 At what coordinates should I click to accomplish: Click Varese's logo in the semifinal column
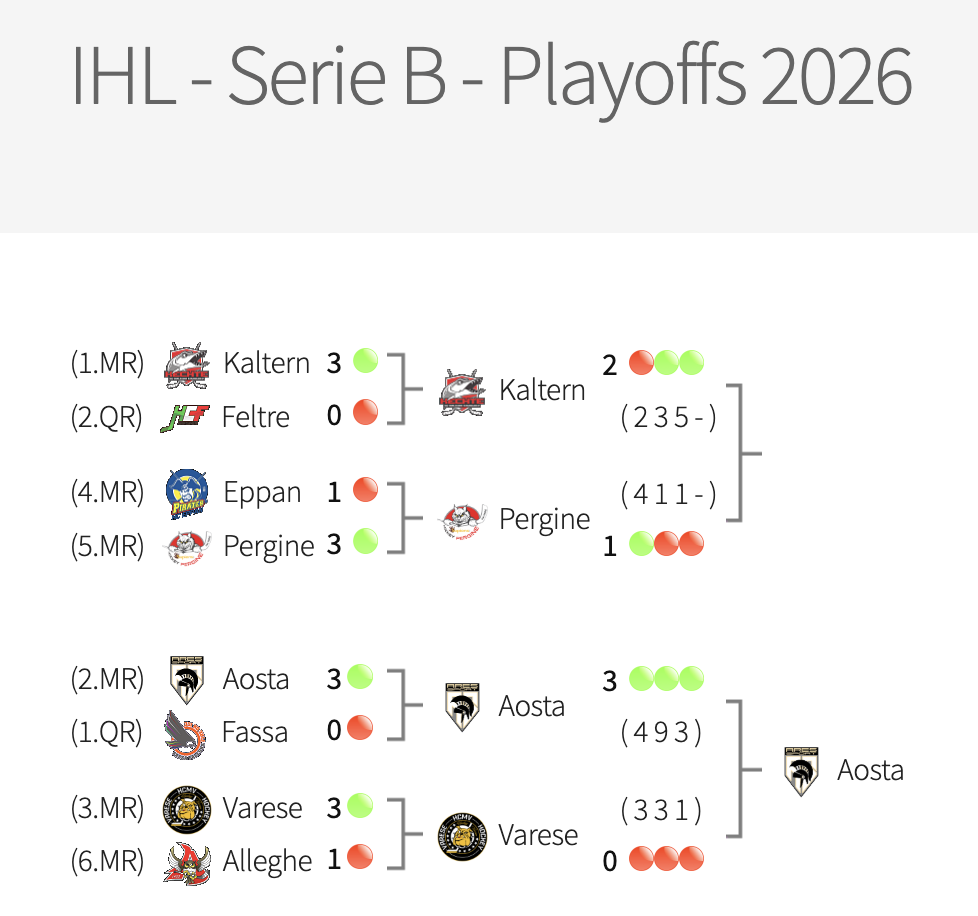click(x=462, y=835)
